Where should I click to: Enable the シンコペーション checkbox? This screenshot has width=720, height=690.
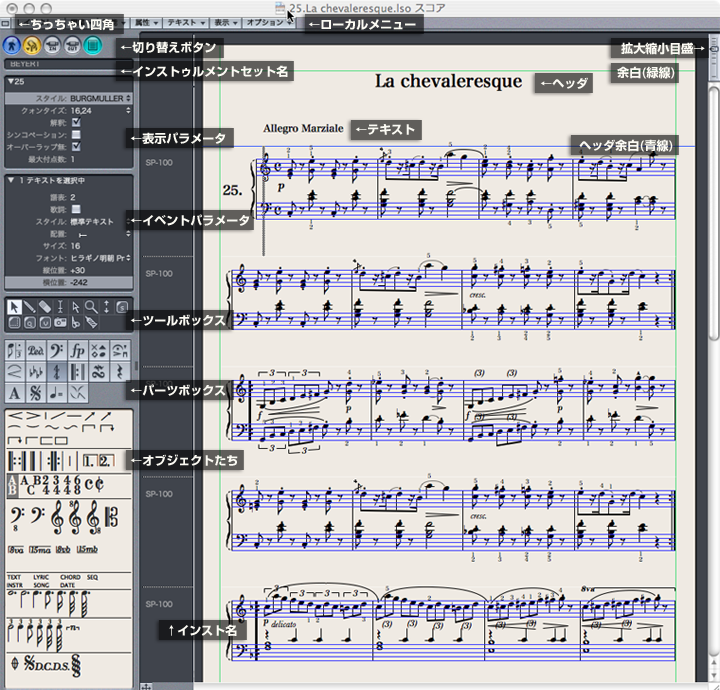point(76,135)
